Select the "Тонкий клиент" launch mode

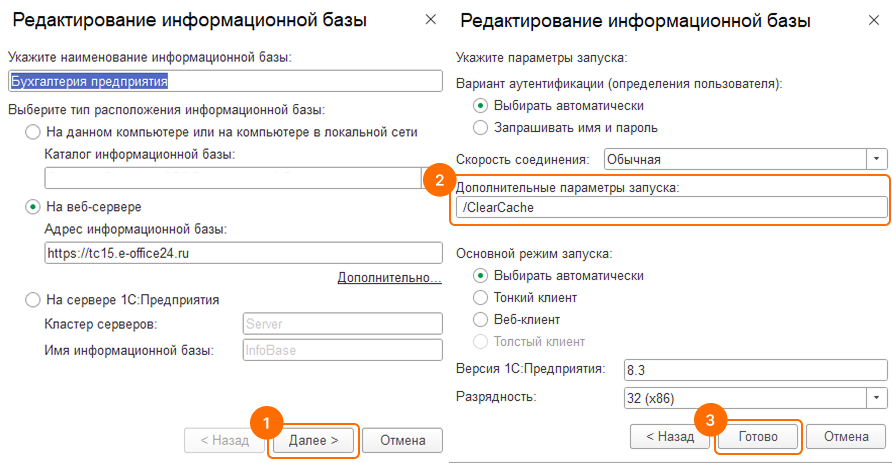tap(481, 298)
